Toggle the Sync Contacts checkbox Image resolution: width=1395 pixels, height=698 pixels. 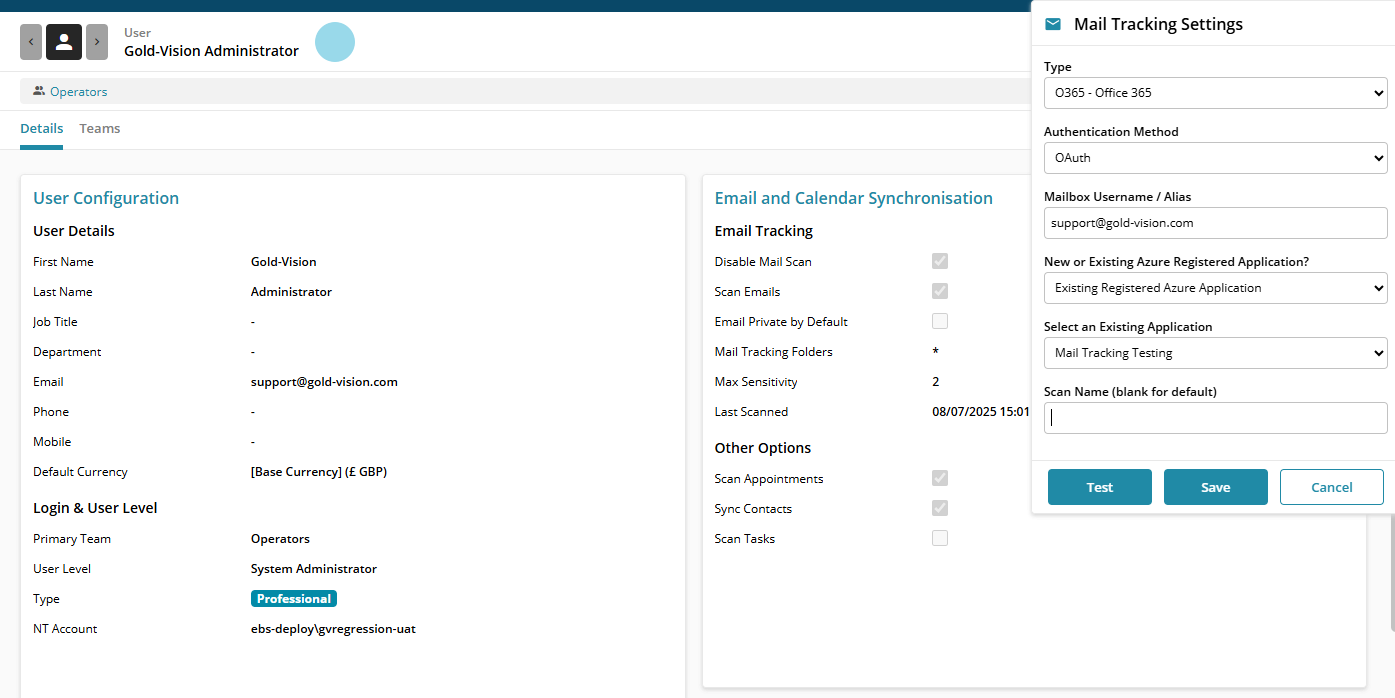pyautogui.click(x=940, y=508)
